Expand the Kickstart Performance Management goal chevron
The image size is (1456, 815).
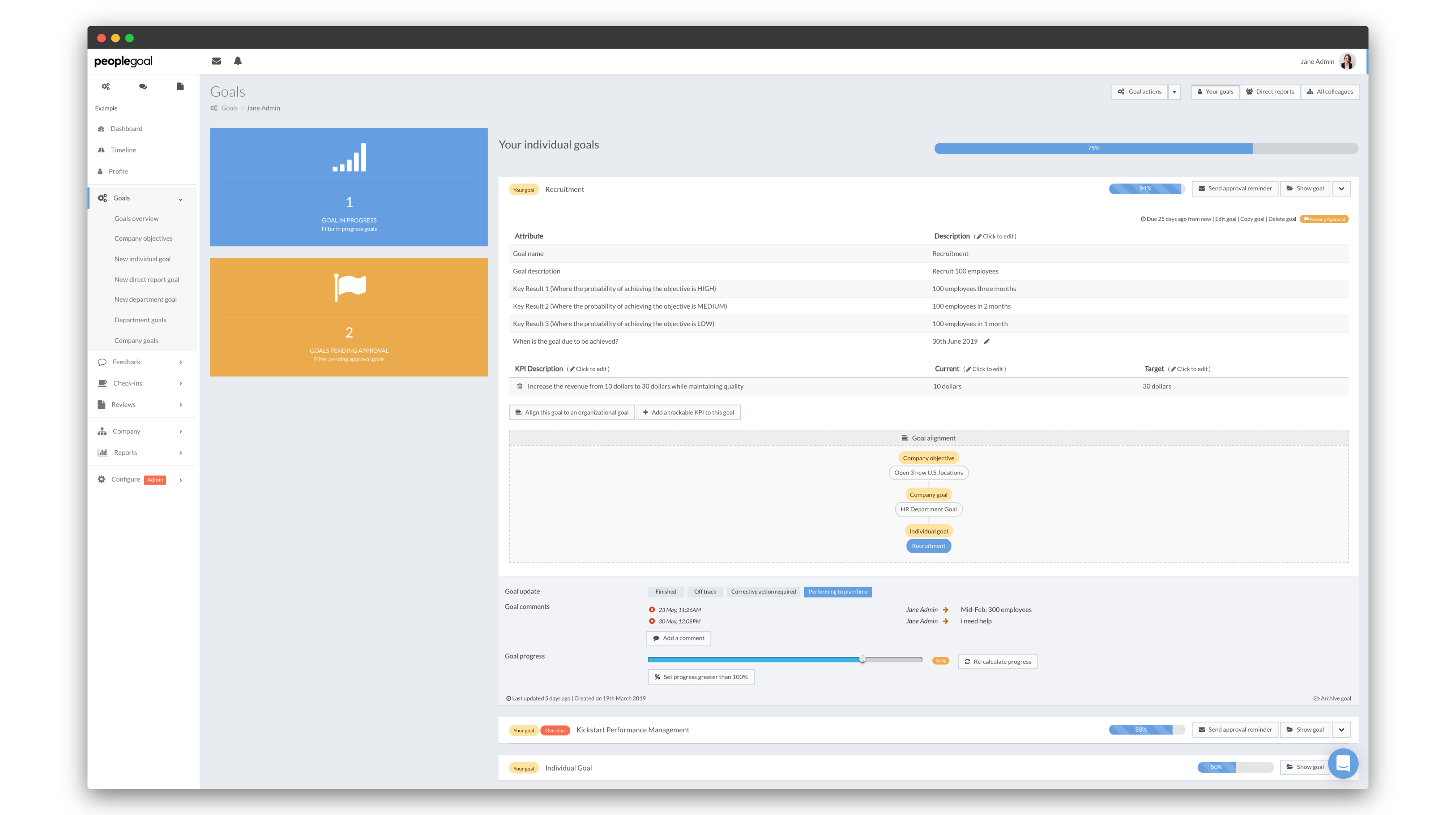(x=1341, y=730)
